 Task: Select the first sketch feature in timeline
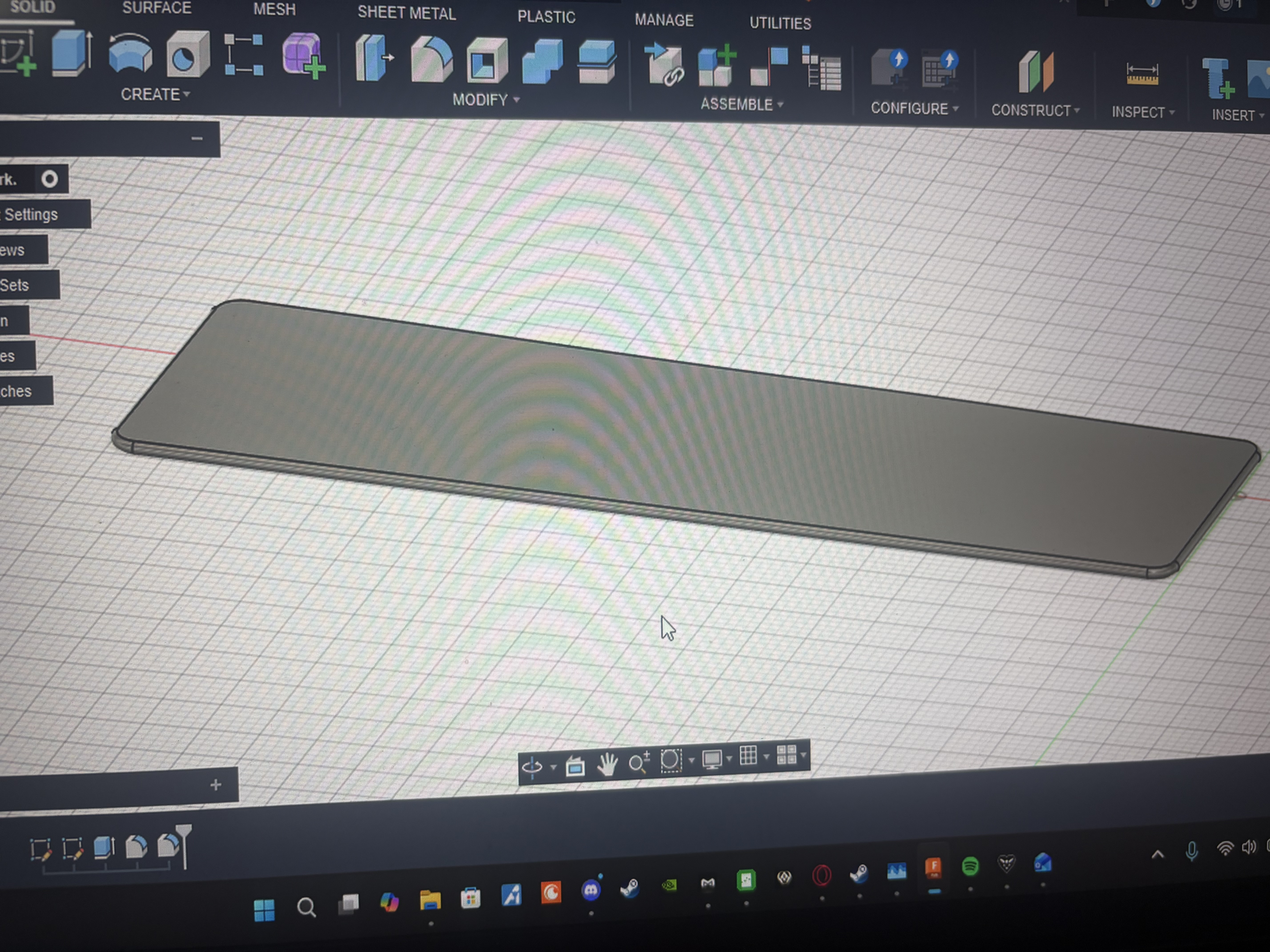point(41,849)
